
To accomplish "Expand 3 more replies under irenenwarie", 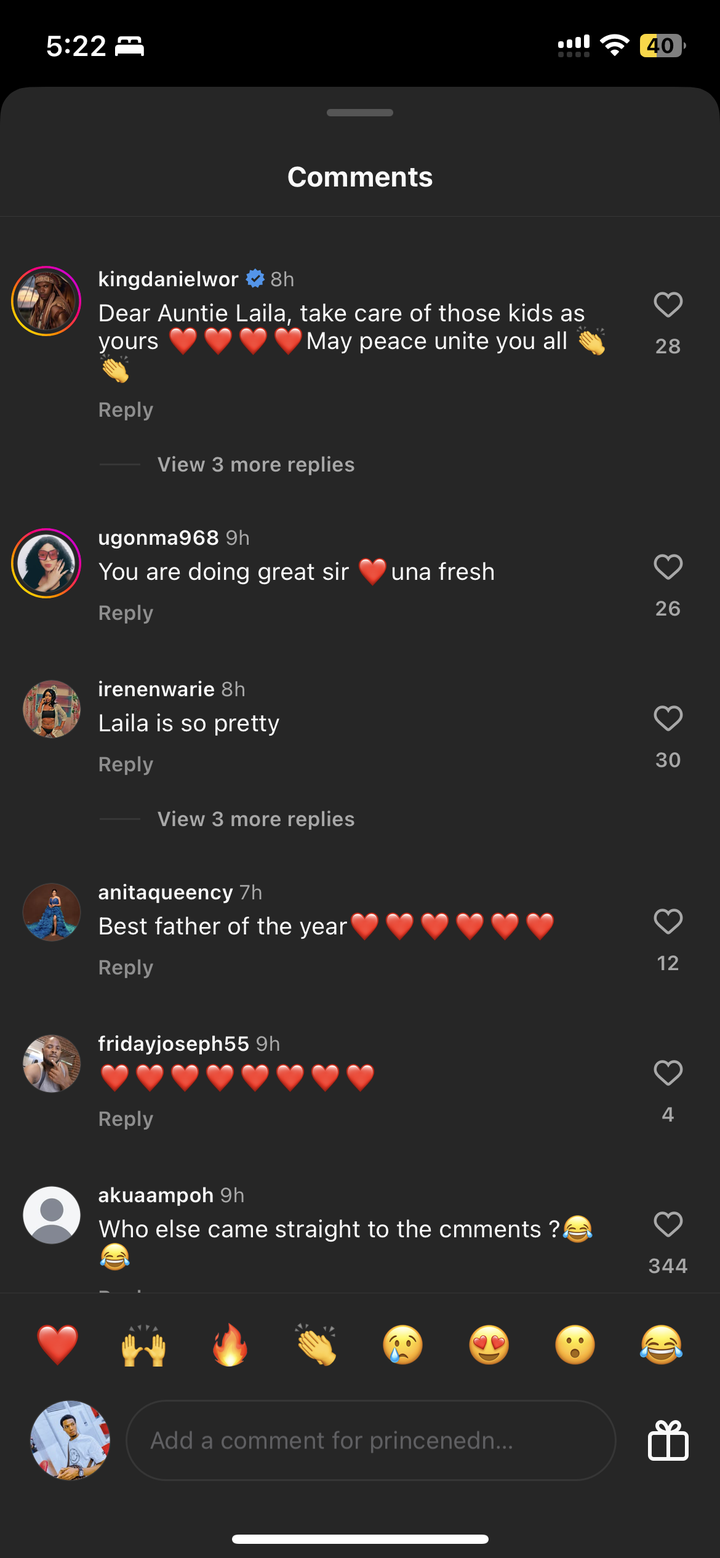I will 256,819.
